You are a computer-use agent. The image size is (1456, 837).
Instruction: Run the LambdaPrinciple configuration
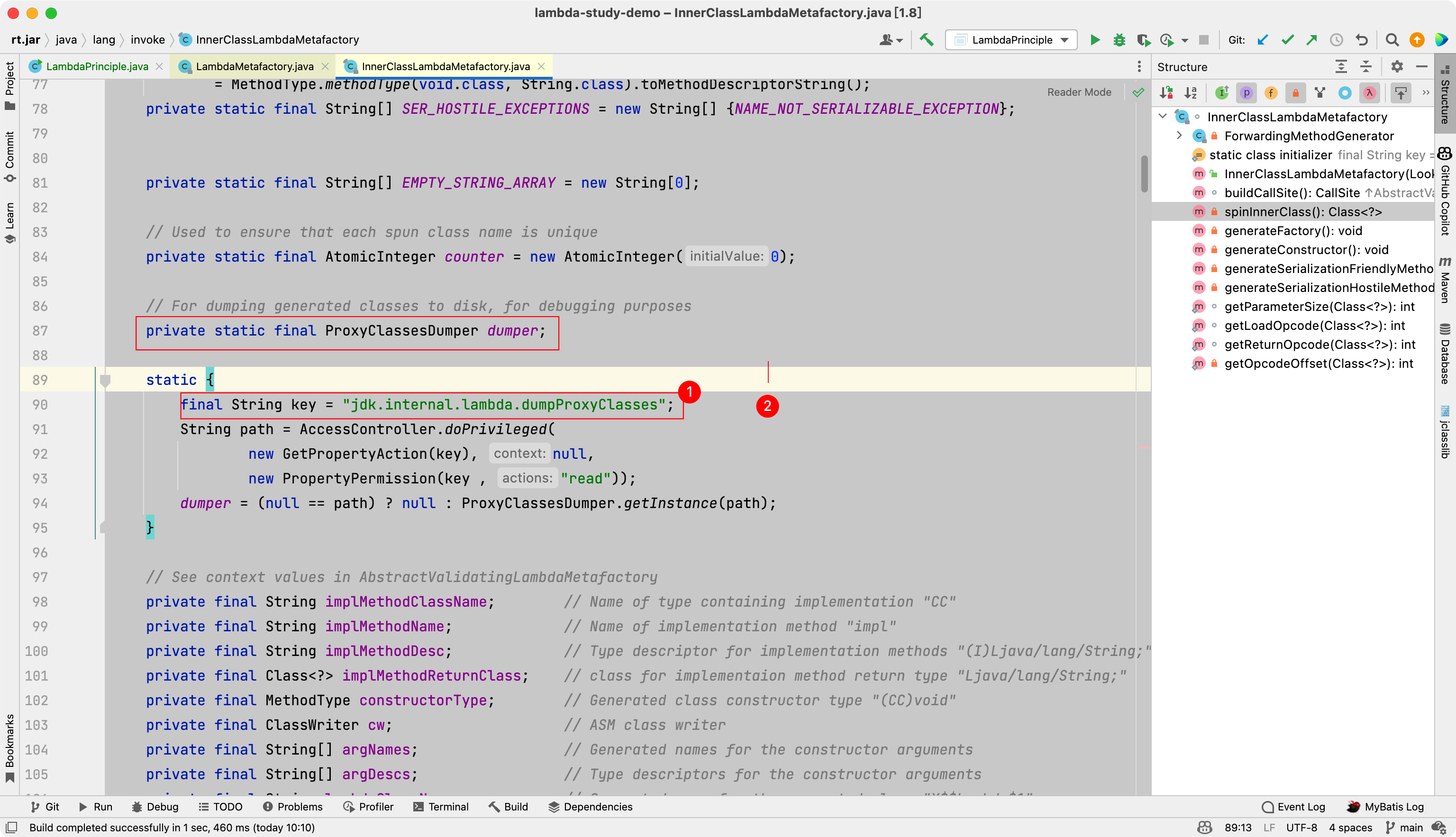(1094, 40)
